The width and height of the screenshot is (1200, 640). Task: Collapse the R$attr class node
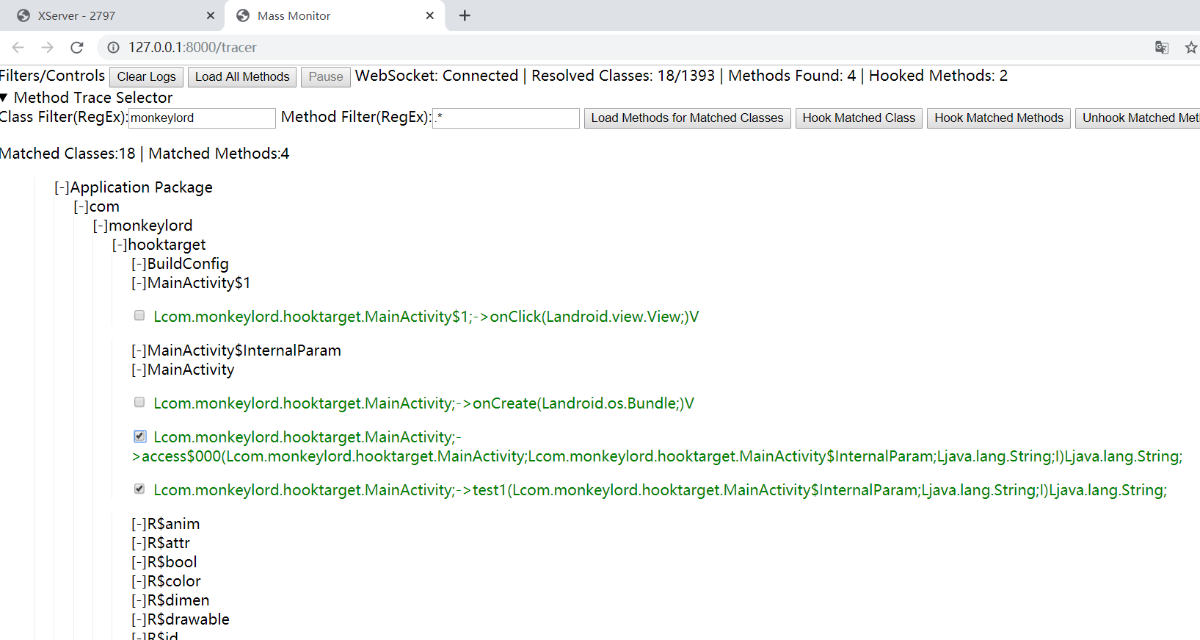pyautogui.click(x=139, y=543)
